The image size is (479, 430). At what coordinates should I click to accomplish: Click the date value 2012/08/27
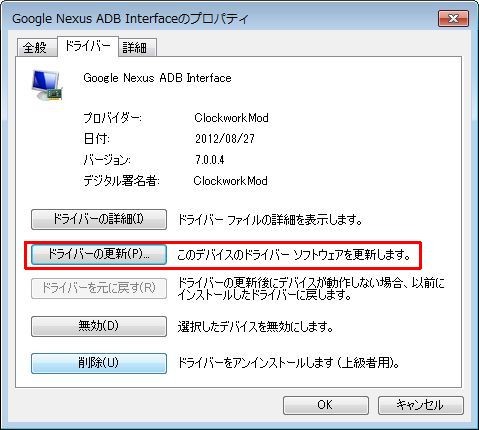tap(225, 139)
